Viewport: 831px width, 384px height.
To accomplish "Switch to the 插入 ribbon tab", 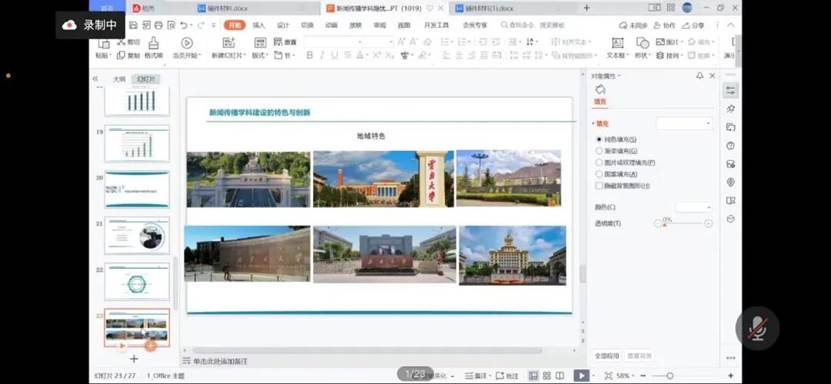I will click(x=259, y=25).
